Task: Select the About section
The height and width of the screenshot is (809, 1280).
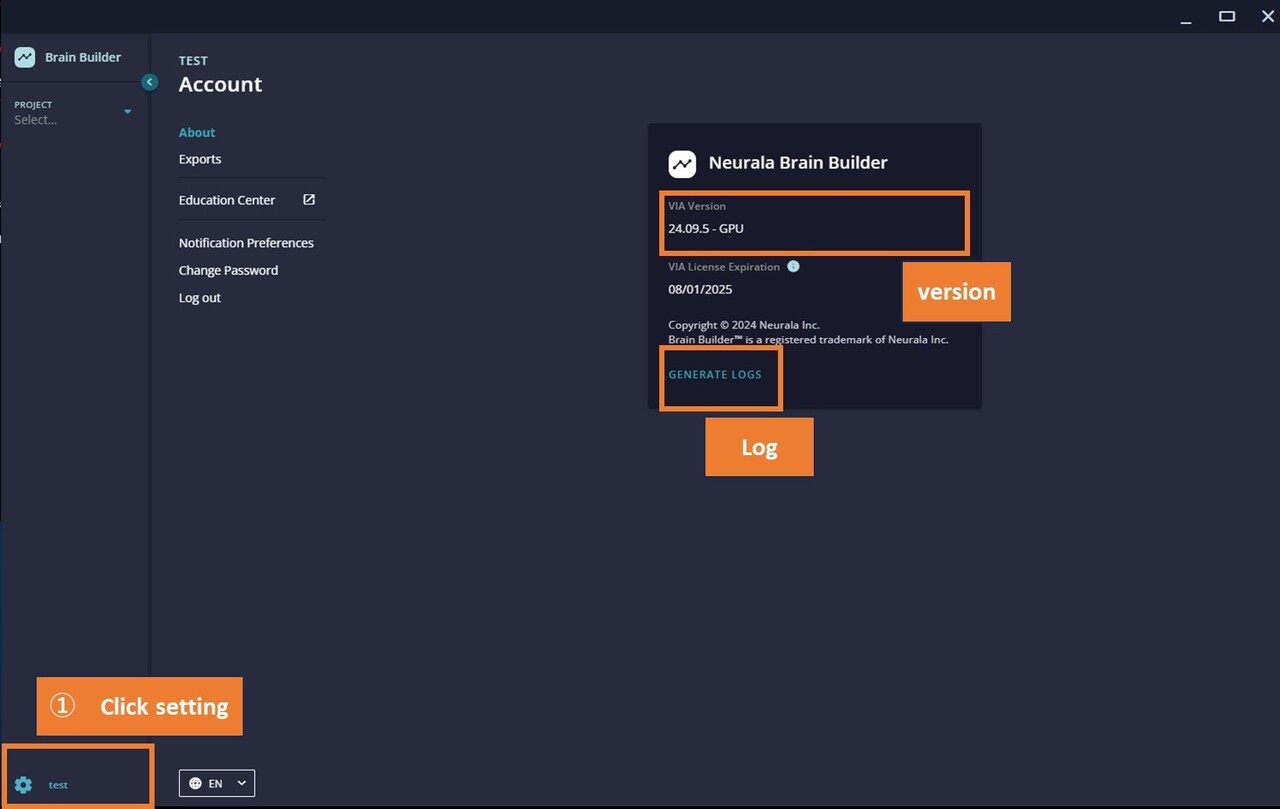Action: [x=197, y=132]
